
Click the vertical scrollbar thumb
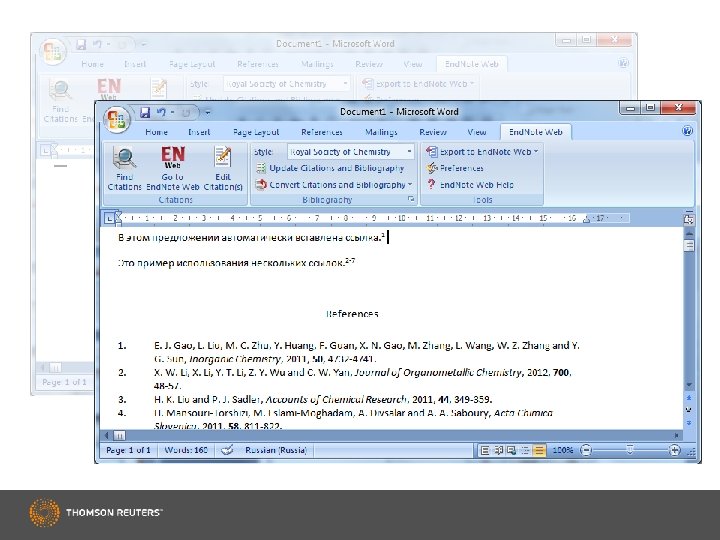689,246
